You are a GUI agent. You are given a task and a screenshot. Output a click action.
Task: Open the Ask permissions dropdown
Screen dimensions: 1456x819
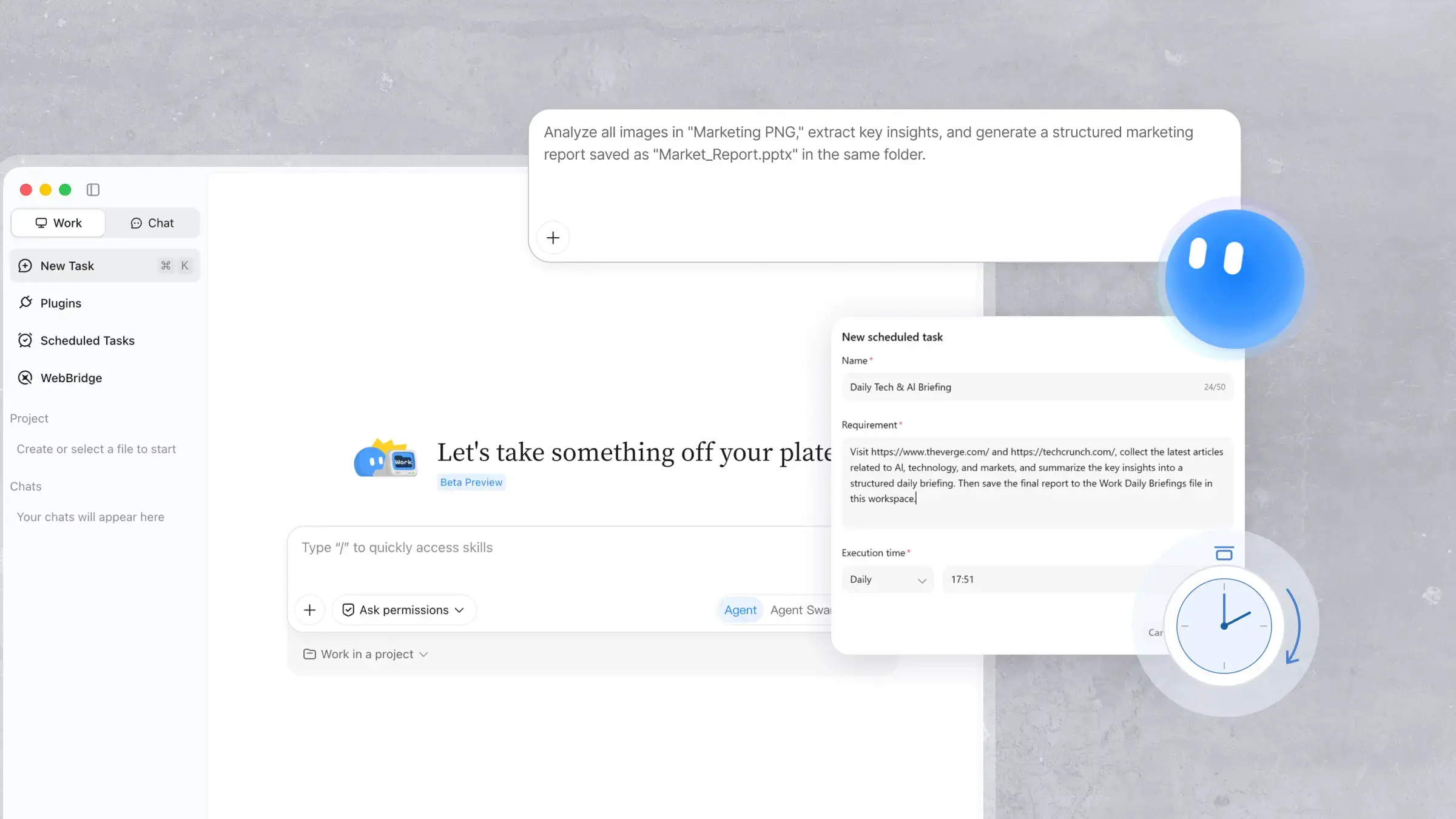point(403,610)
